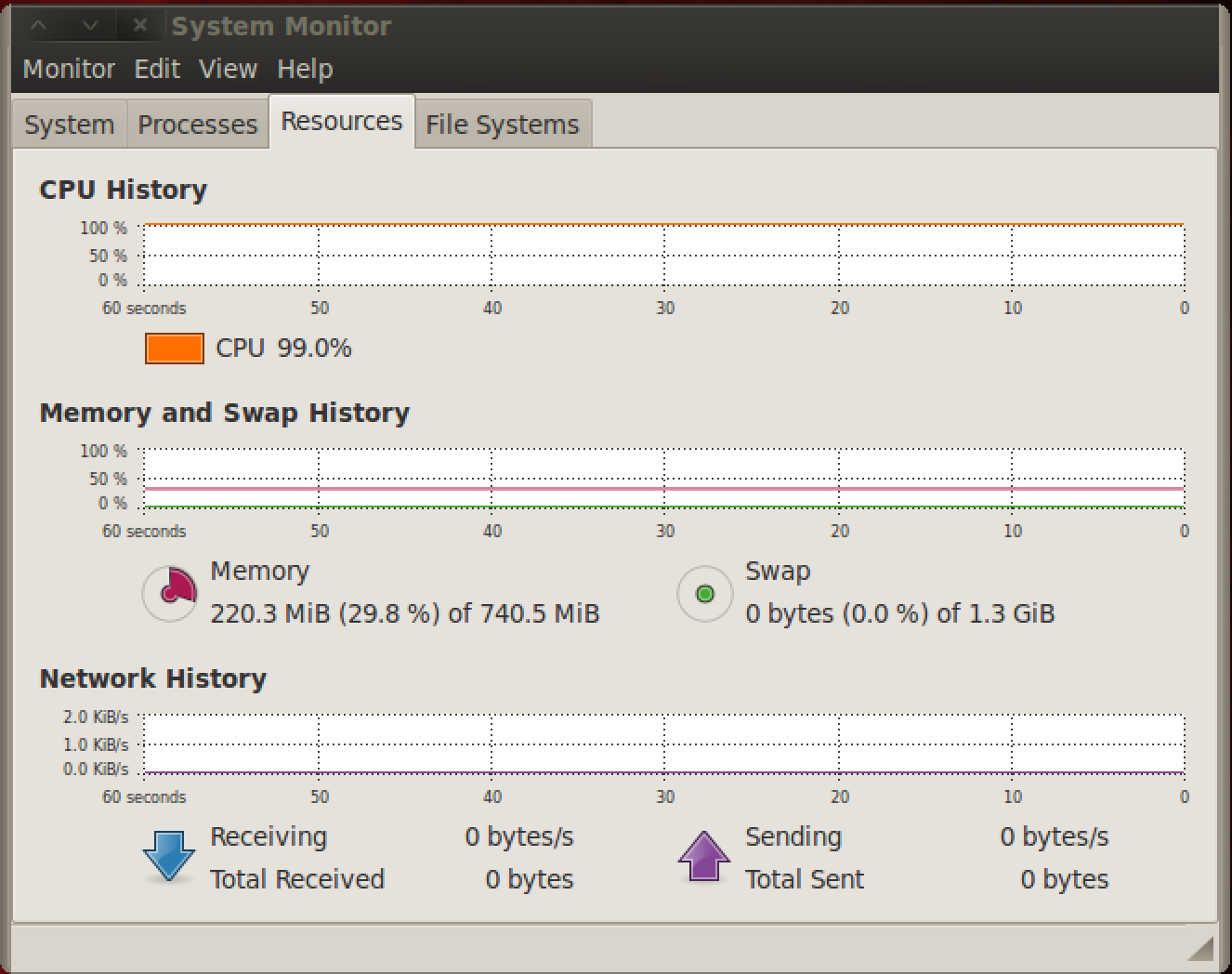This screenshot has height=974, width=1232.
Task: Click the window roll-up arrow button
Action: 39,26
